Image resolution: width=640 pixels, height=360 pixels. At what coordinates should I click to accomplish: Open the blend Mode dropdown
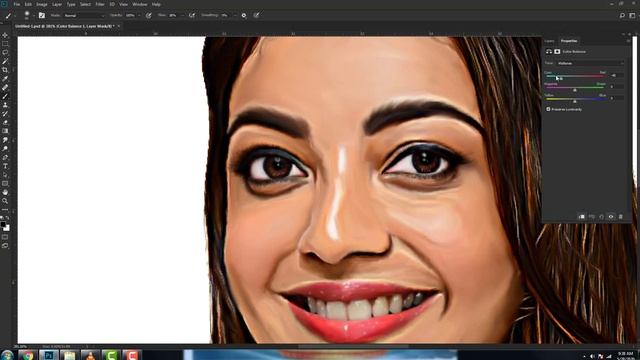[84, 16]
